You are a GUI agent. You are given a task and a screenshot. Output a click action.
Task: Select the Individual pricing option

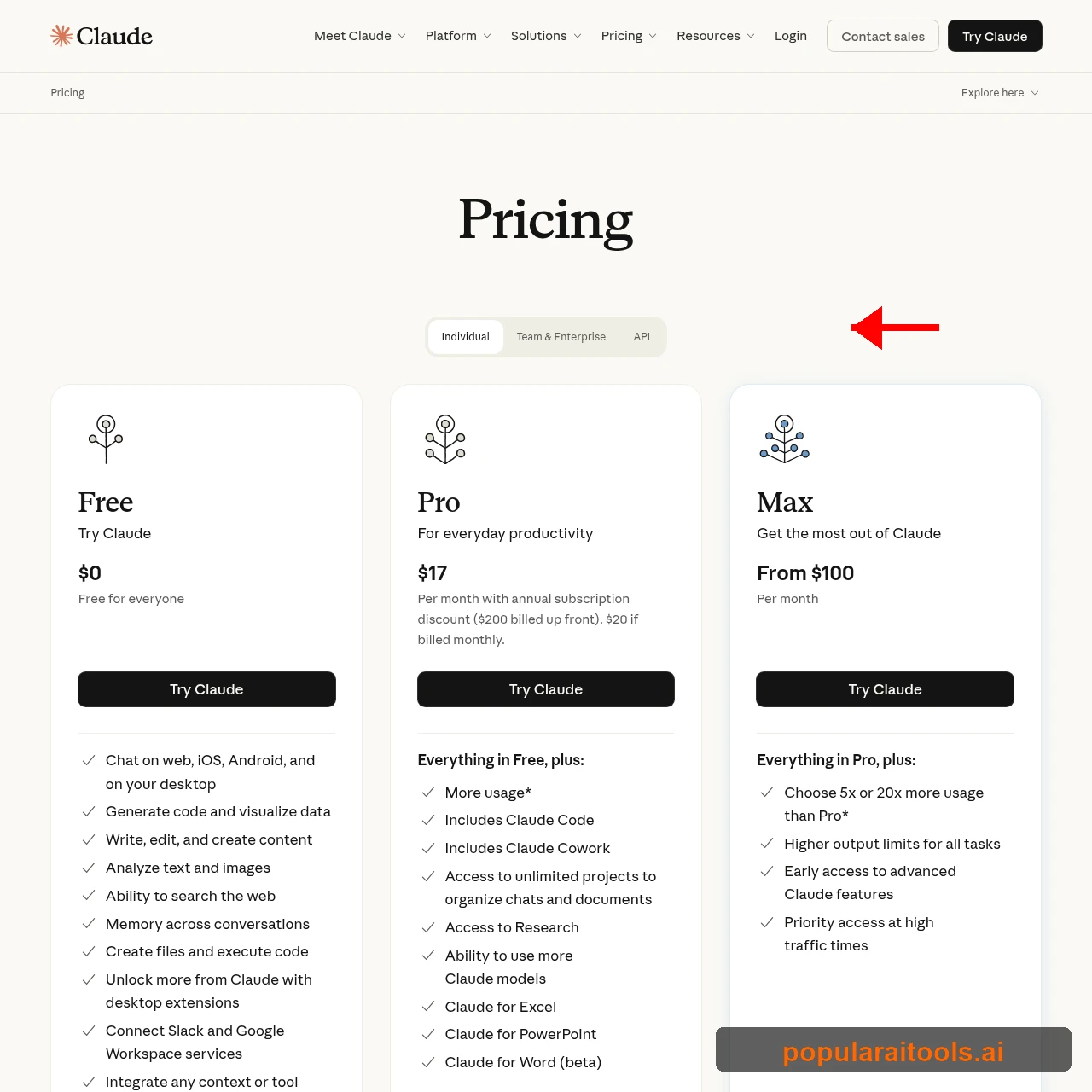click(x=465, y=337)
